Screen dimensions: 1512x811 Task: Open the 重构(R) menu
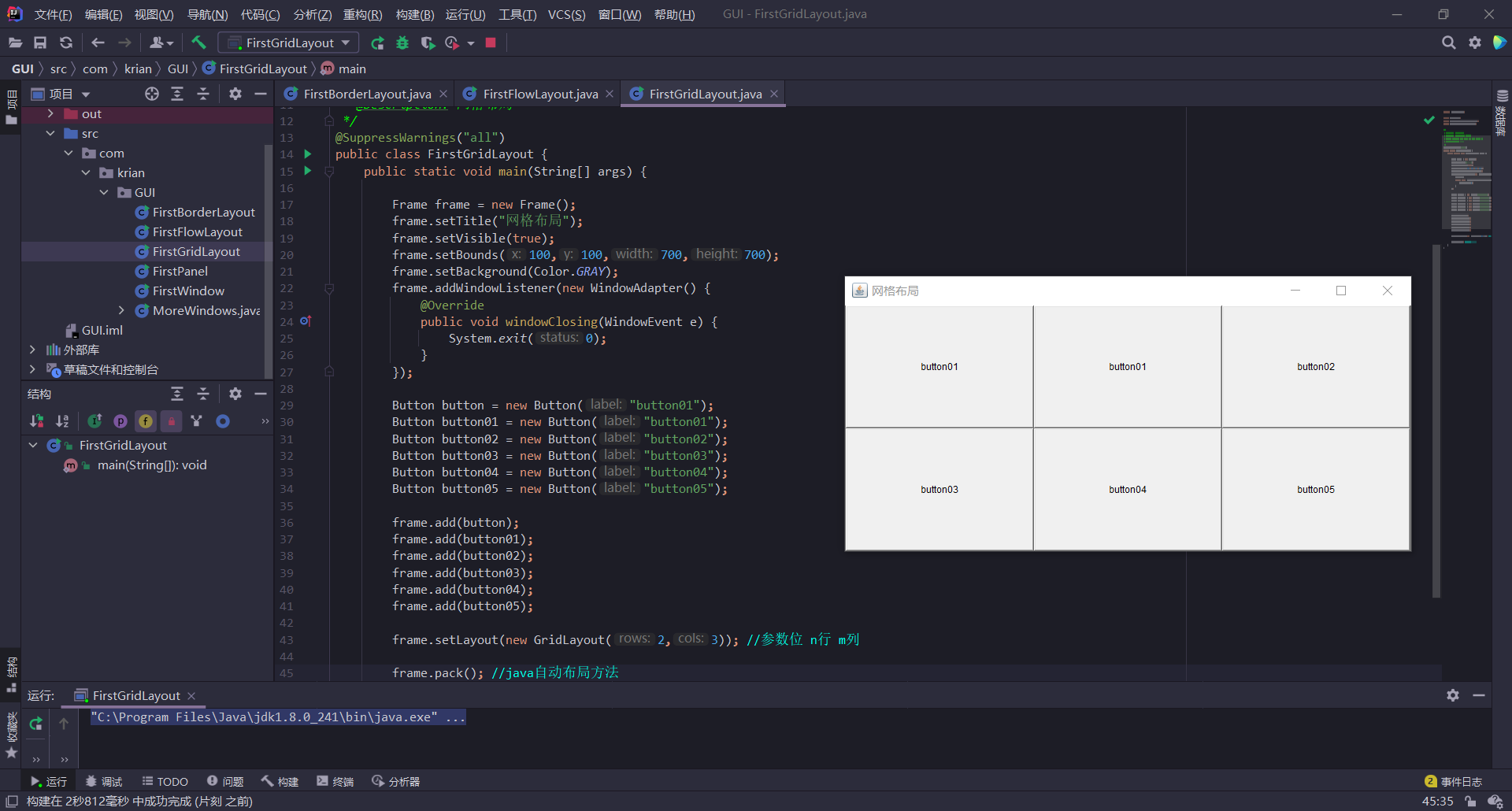pyautogui.click(x=362, y=14)
